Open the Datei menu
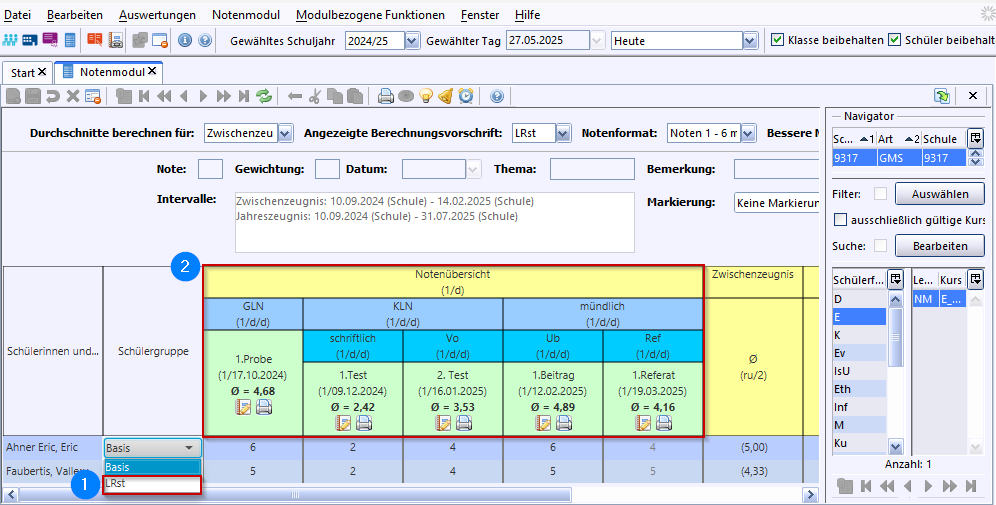This screenshot has height=505, width=996. coord(17,15)
